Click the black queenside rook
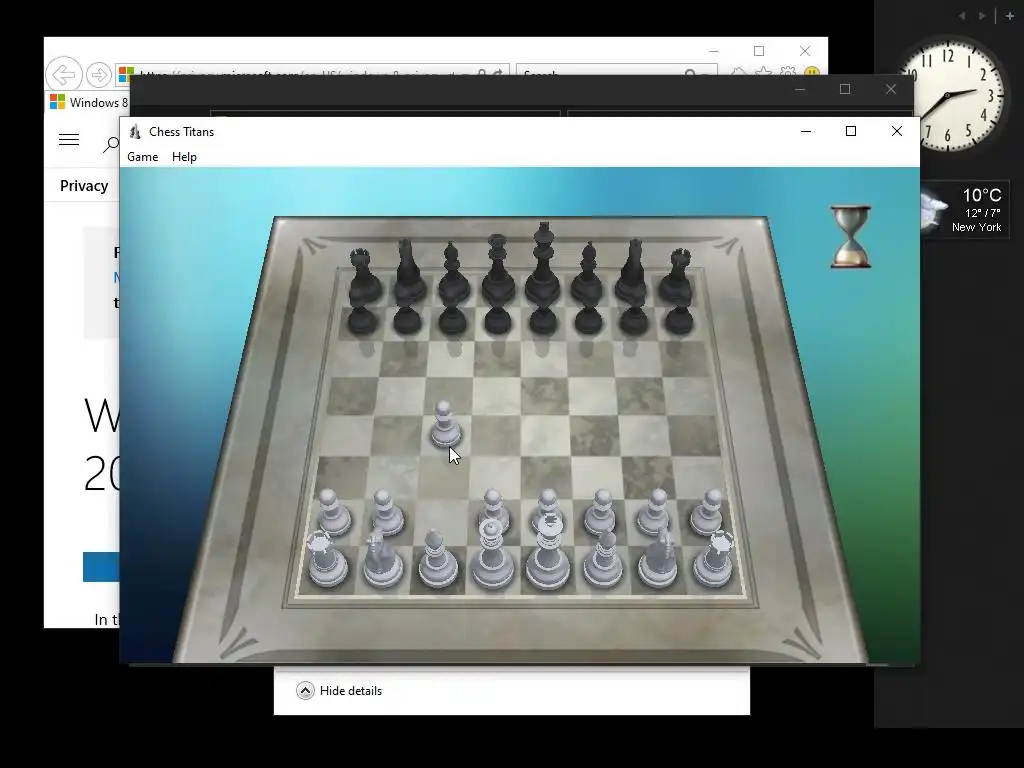The image size is (1024, 768). point(362,278)
